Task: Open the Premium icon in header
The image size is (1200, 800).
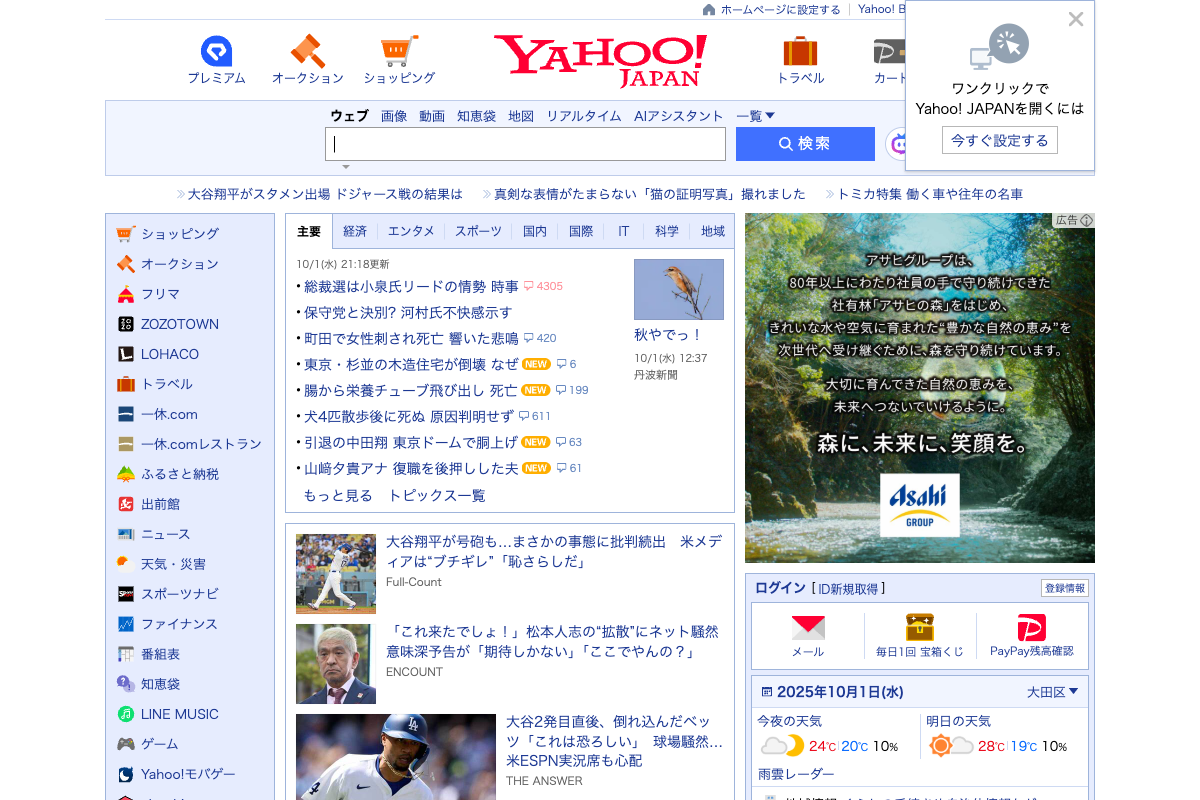Action: 216,52
